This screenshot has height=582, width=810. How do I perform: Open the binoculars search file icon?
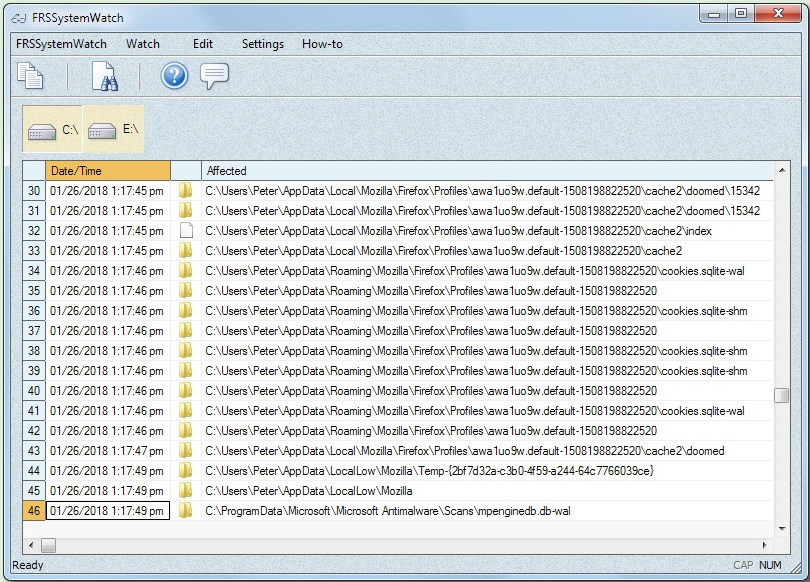104,76
